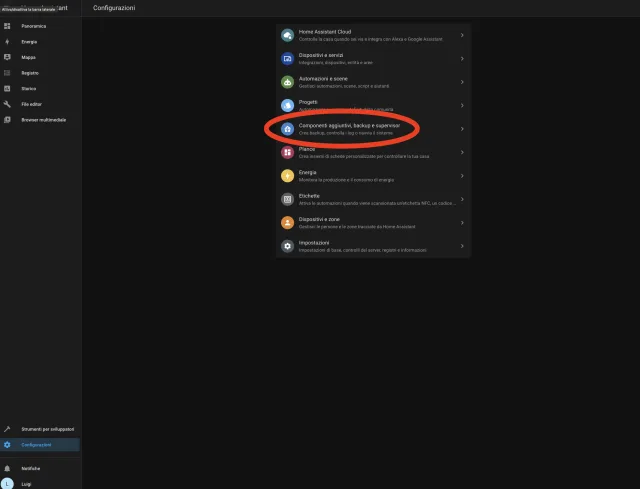Click the yellow Energia lightning icon
The width and height of the screenshot is (640, 489).
pos(288,175)
